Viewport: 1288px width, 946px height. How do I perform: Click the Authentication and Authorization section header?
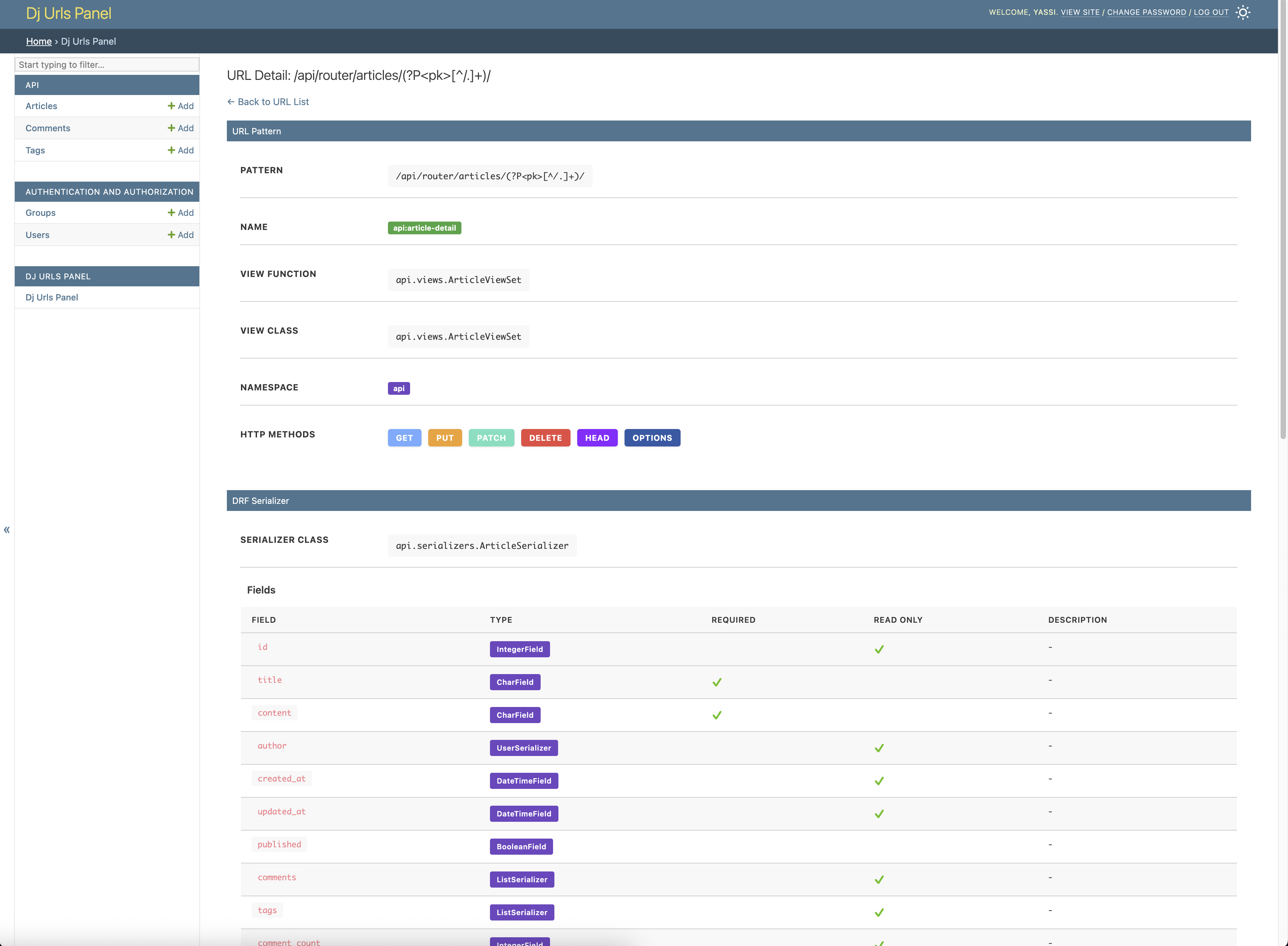pyautogui.click(x=109, y=192)
